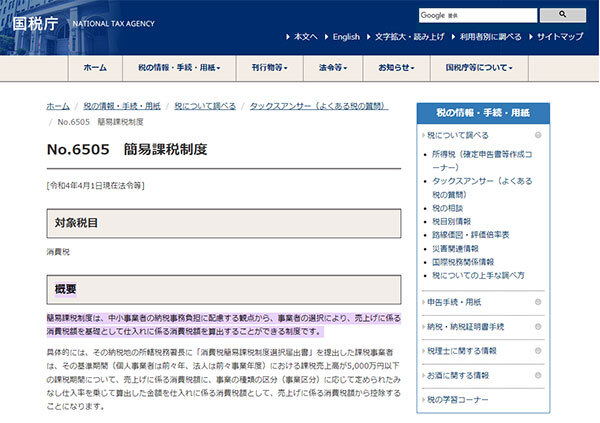Open the 刊行物等 navigation dropdown
The image size is (600, 423).
(x=270, y=67)
